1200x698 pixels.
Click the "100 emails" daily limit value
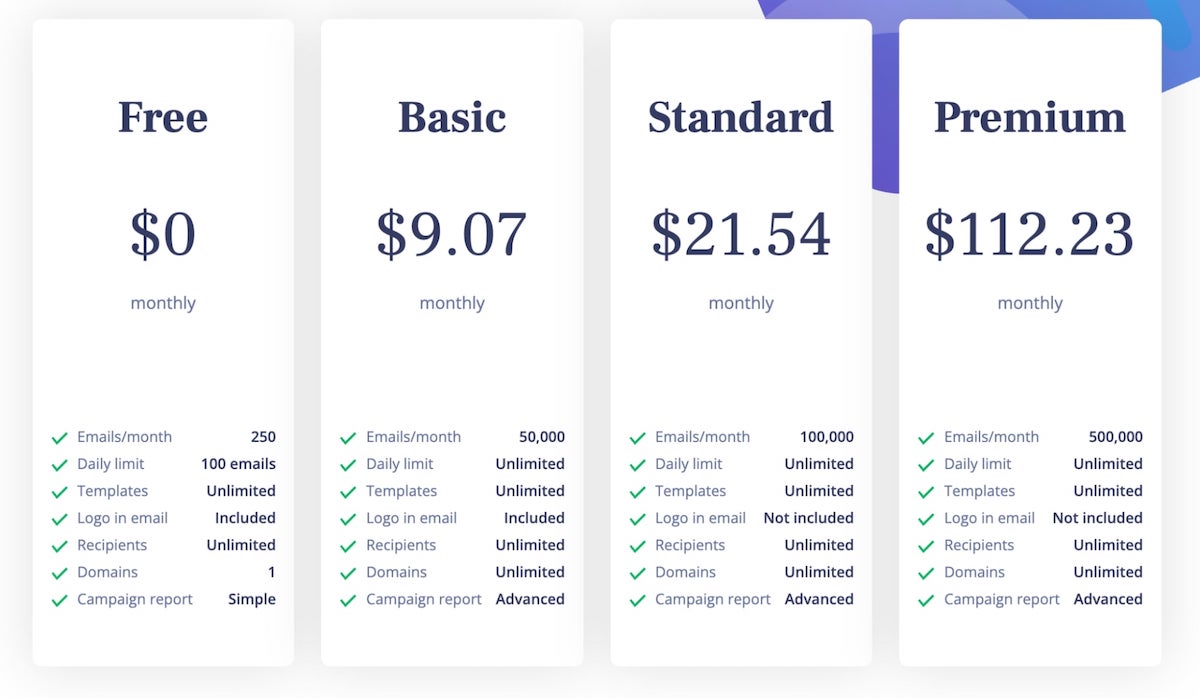[x=238, y=464]
